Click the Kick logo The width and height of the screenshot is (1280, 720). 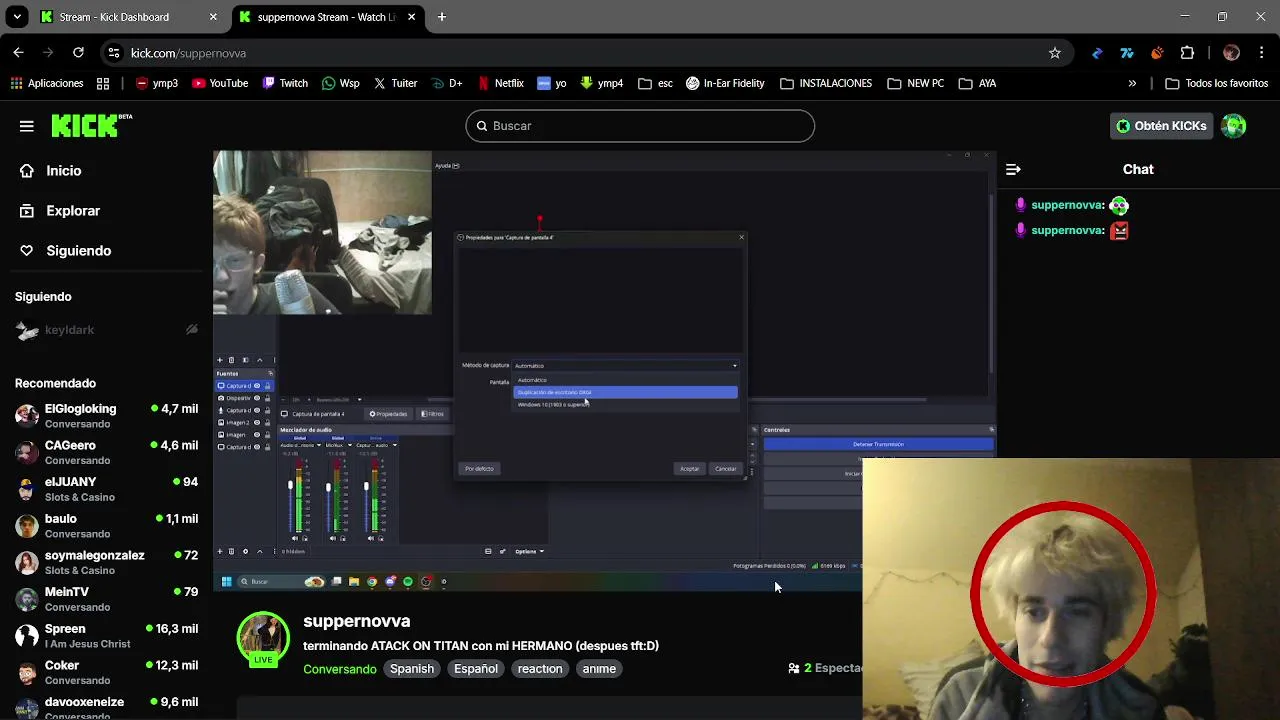point(91,125)
